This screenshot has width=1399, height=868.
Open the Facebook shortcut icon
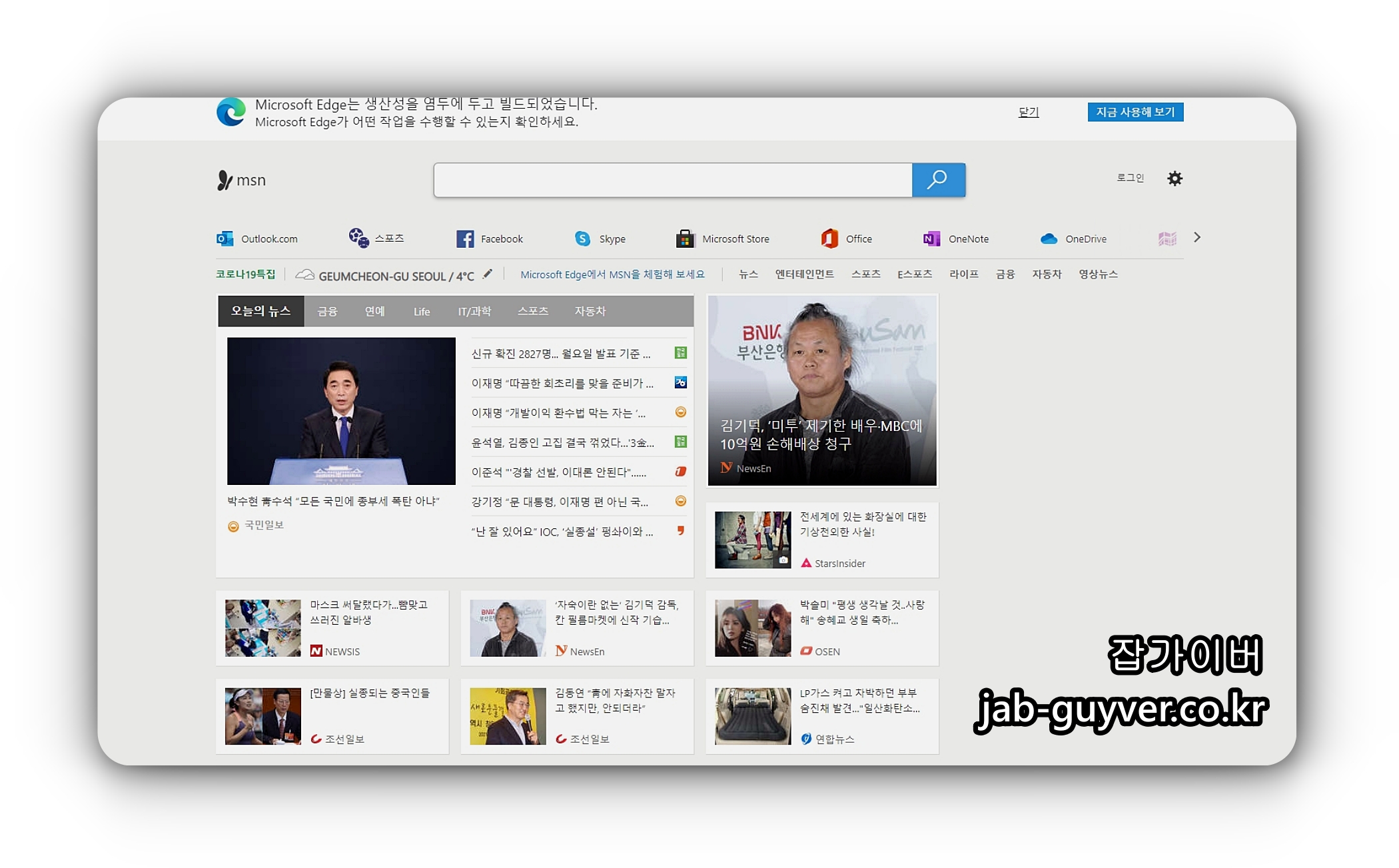pos(465,238)
